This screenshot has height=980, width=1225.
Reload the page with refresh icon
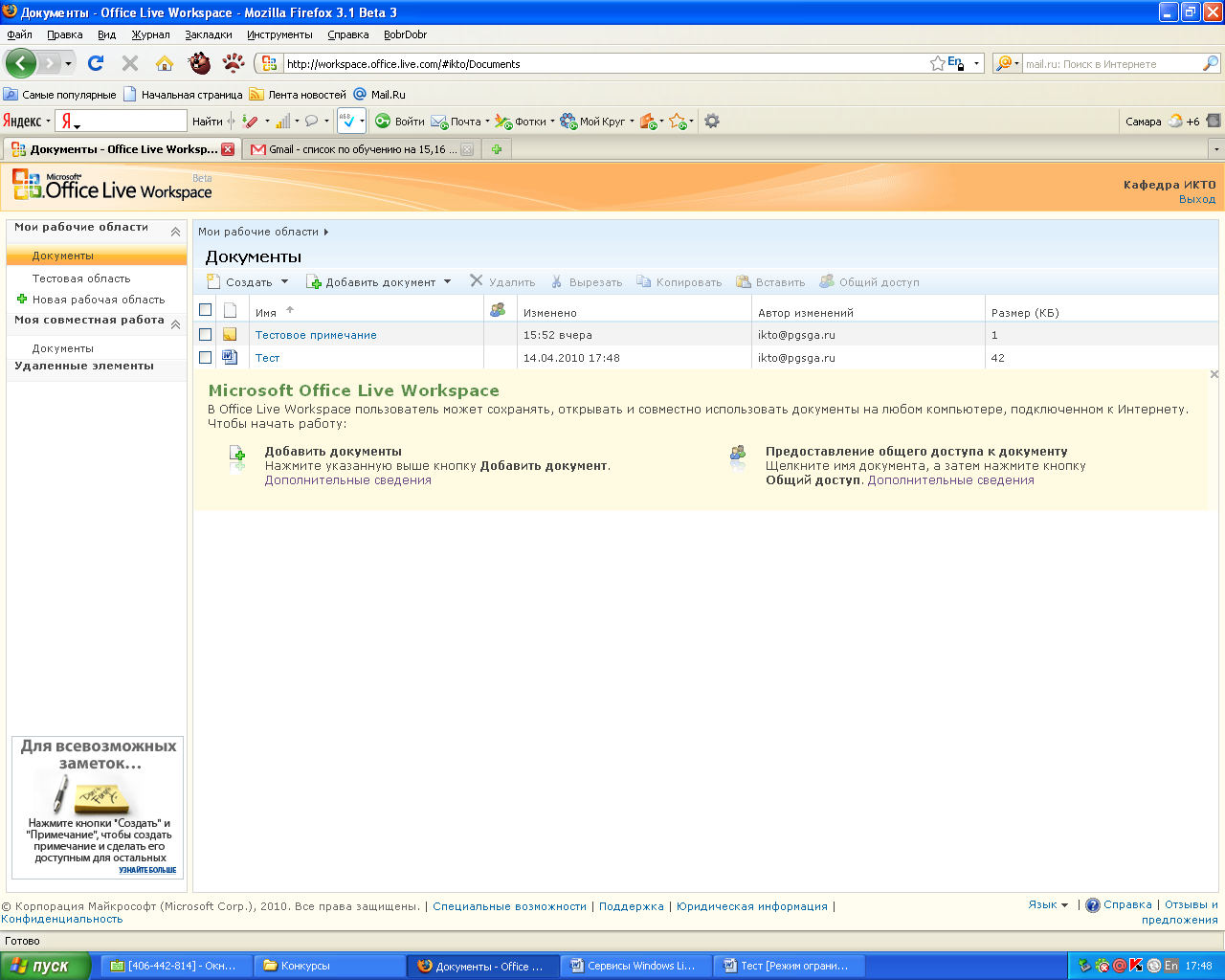(x=95, y=63)
